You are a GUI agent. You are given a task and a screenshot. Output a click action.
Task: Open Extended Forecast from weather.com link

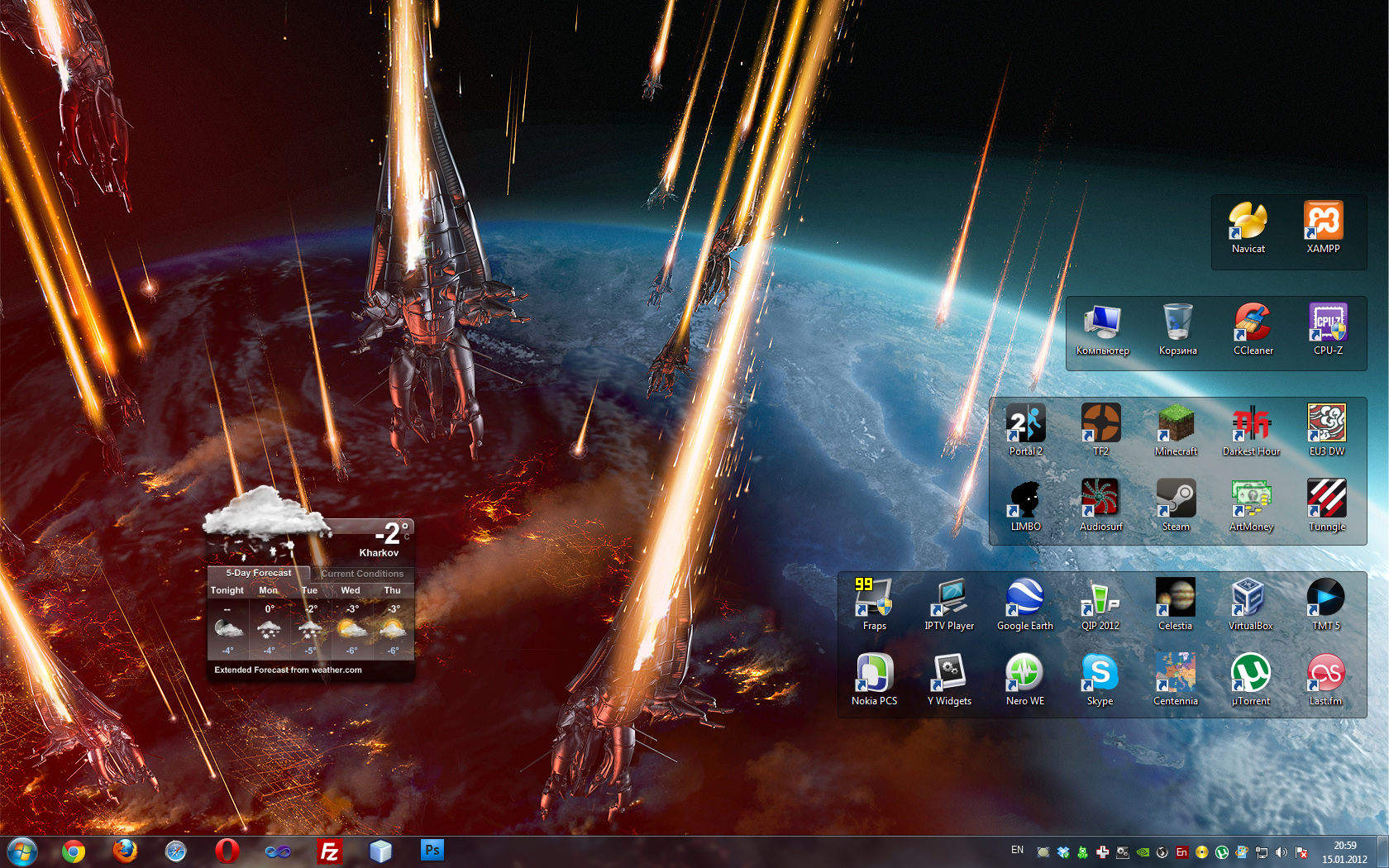tap(288, 670)
